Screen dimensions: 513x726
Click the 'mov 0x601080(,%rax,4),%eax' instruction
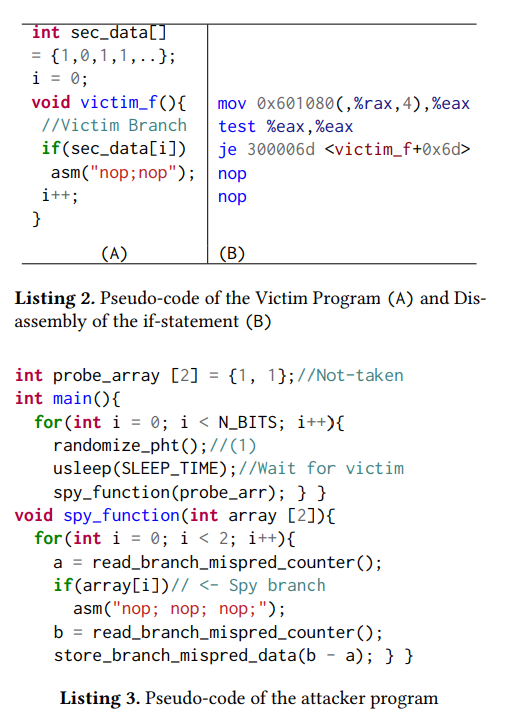click(344, 104)
